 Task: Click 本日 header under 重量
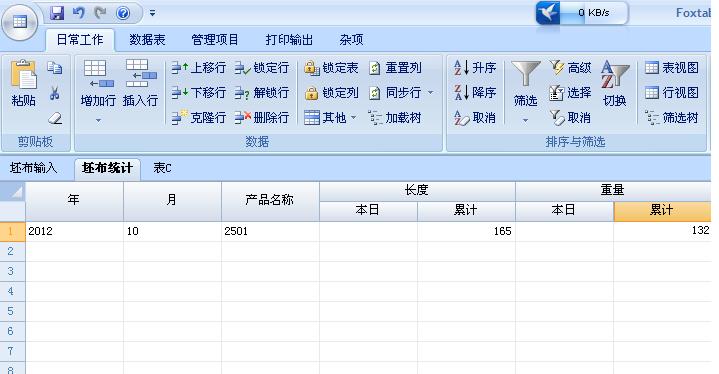(x=564, y=211)
